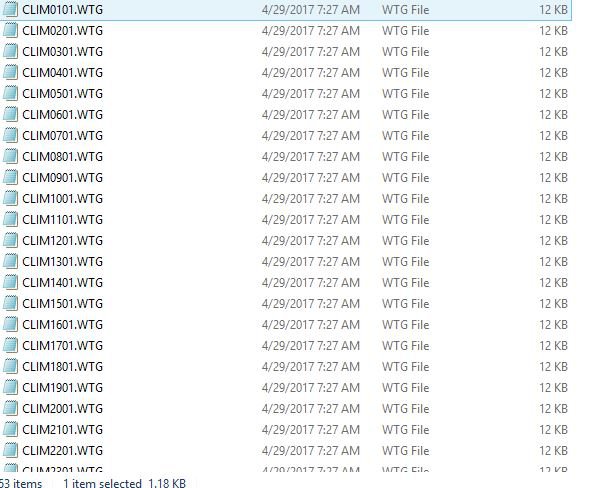The height and width of the screenshot is (488, 608).
Task: Click the icon beside CLIM2001.WTG
Action: [x=10, y=408]
